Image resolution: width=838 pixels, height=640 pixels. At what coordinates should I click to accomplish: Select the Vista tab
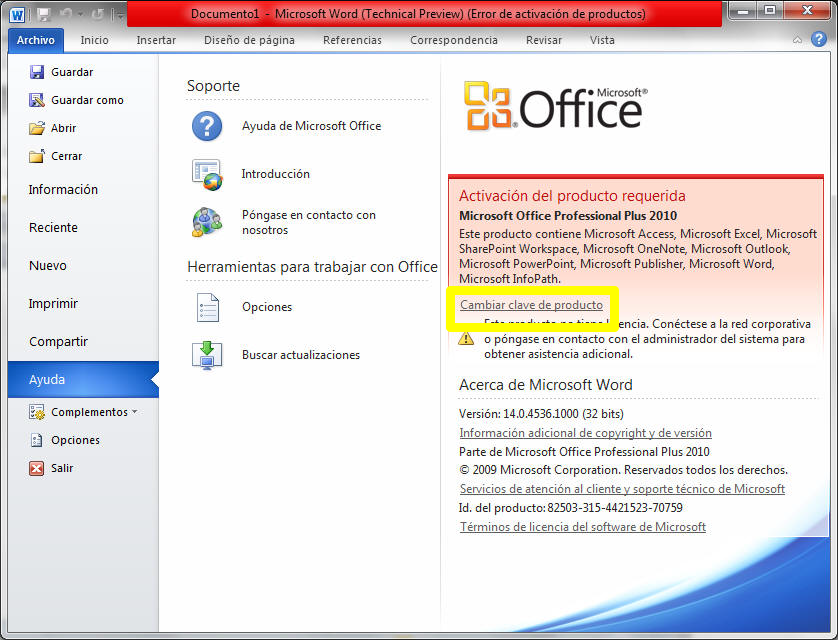point(602,40)
